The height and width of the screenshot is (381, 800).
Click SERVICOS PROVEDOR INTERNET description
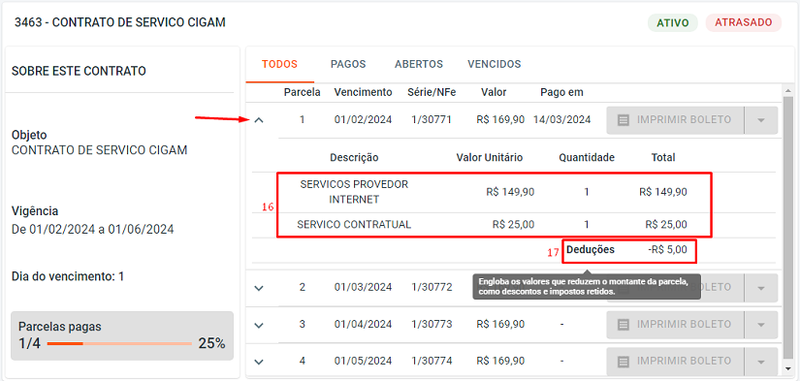point(354,192)
